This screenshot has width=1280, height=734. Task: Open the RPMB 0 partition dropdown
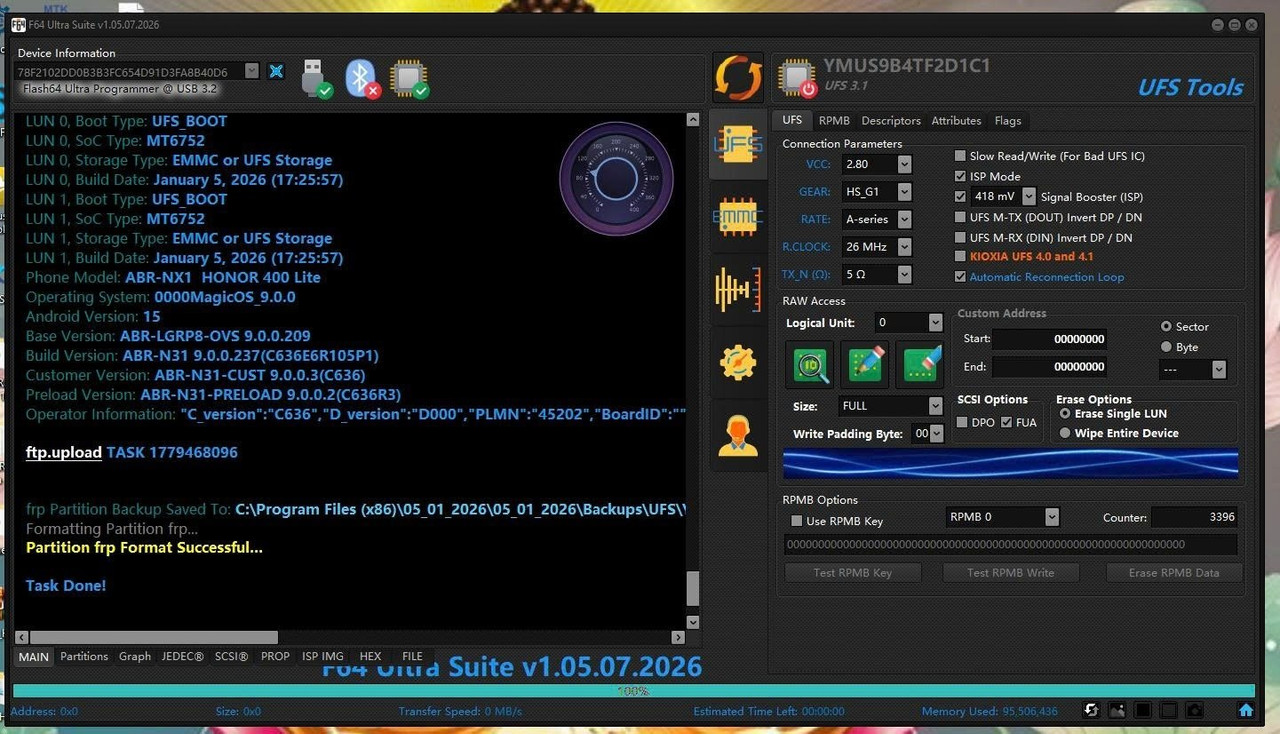1051,517
